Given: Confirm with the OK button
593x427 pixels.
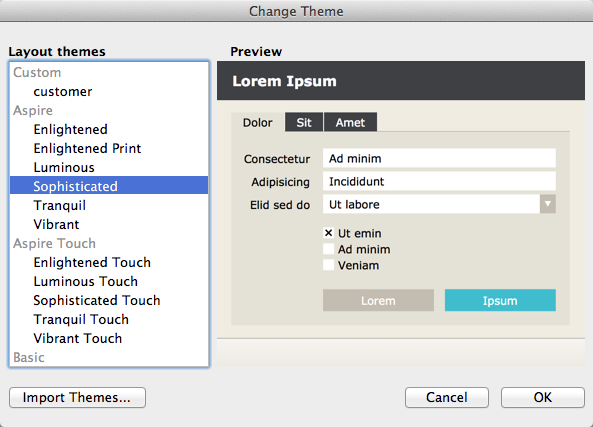Looking at the screenshot, I should coord(543,397).
